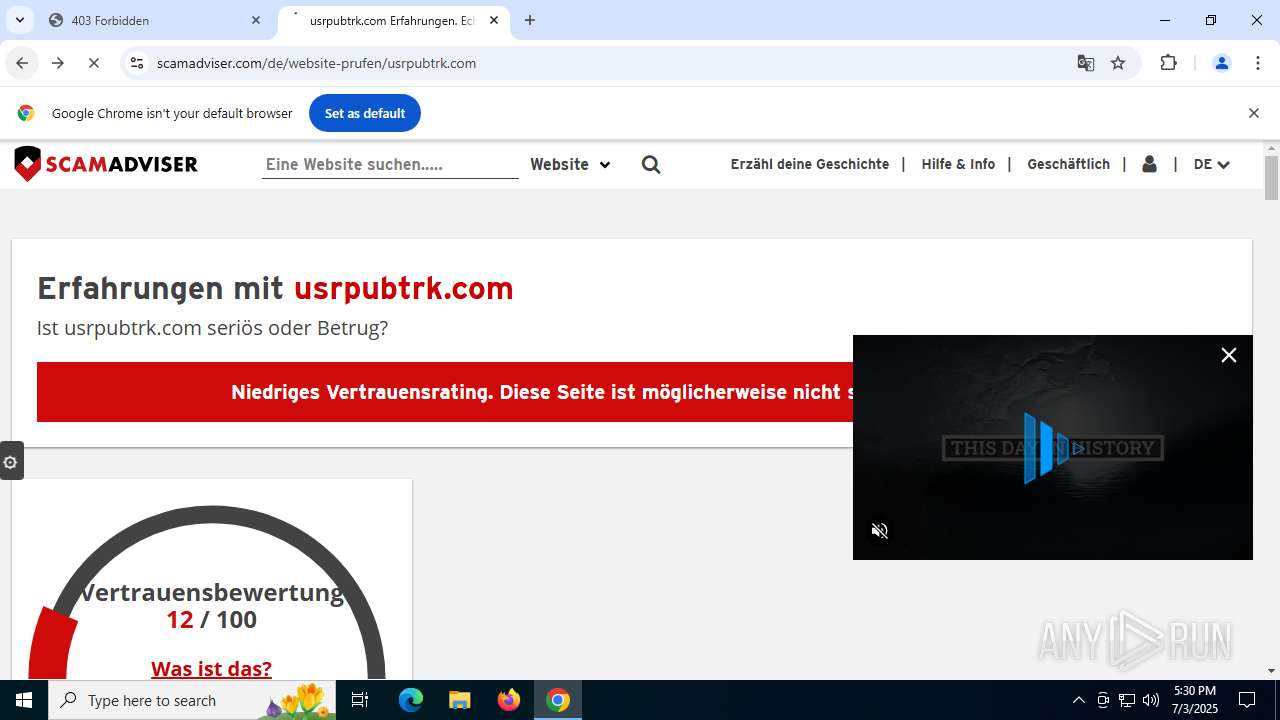Viewport: 1280px width, 720px height.
Task: Open the user account icon
Action: (1149, 164)
